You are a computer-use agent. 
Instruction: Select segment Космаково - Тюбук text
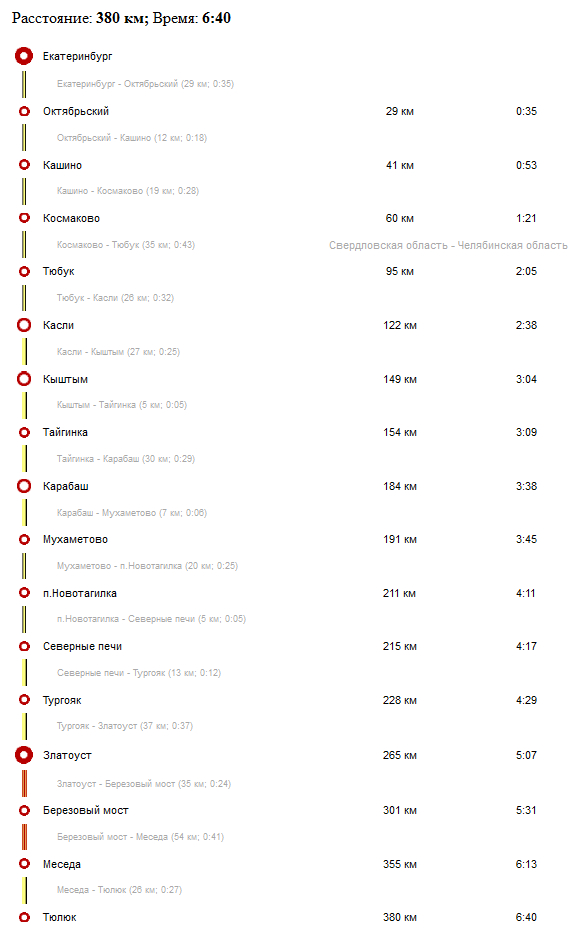(126, 245)
